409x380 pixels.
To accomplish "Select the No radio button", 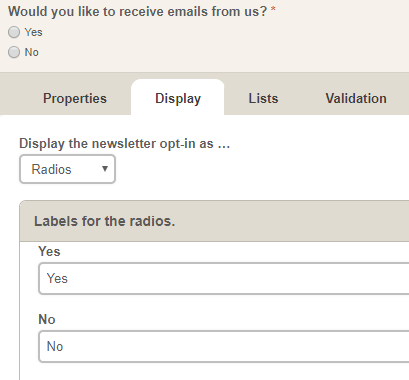I will click(x=14, y=52).
